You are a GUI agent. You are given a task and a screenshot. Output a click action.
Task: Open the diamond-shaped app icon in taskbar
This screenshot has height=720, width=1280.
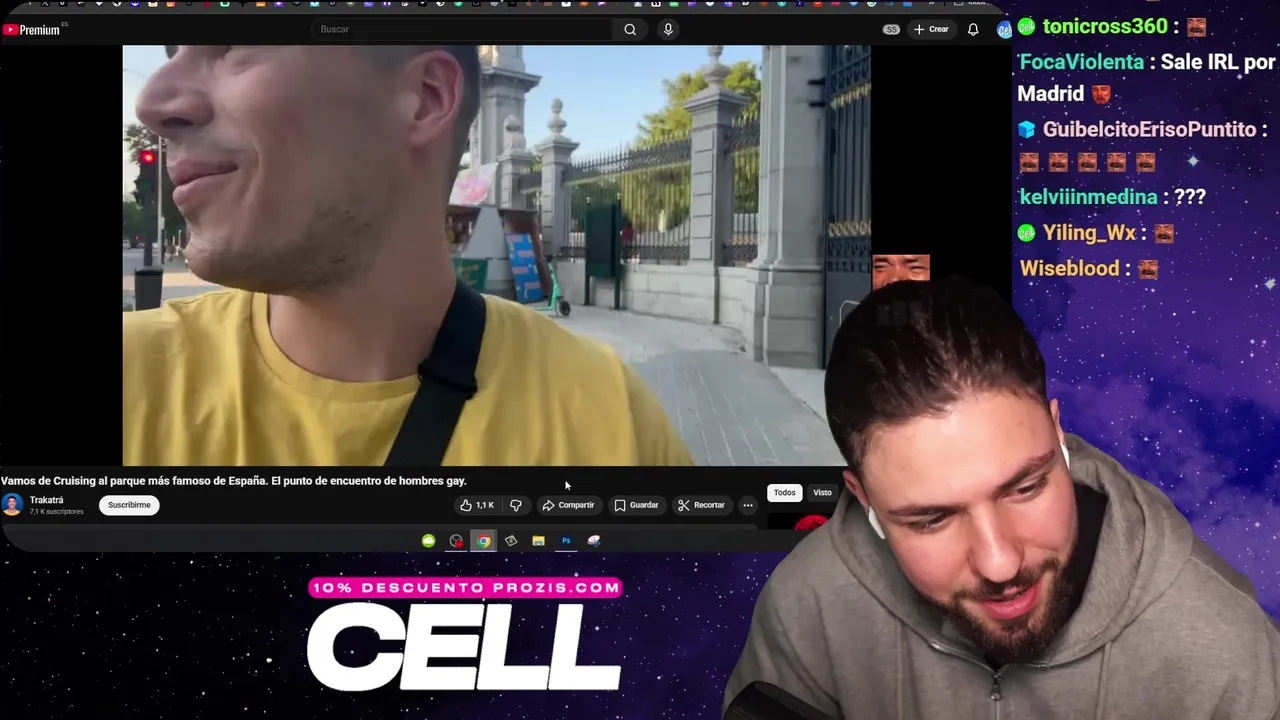click(x=511, y=541)
